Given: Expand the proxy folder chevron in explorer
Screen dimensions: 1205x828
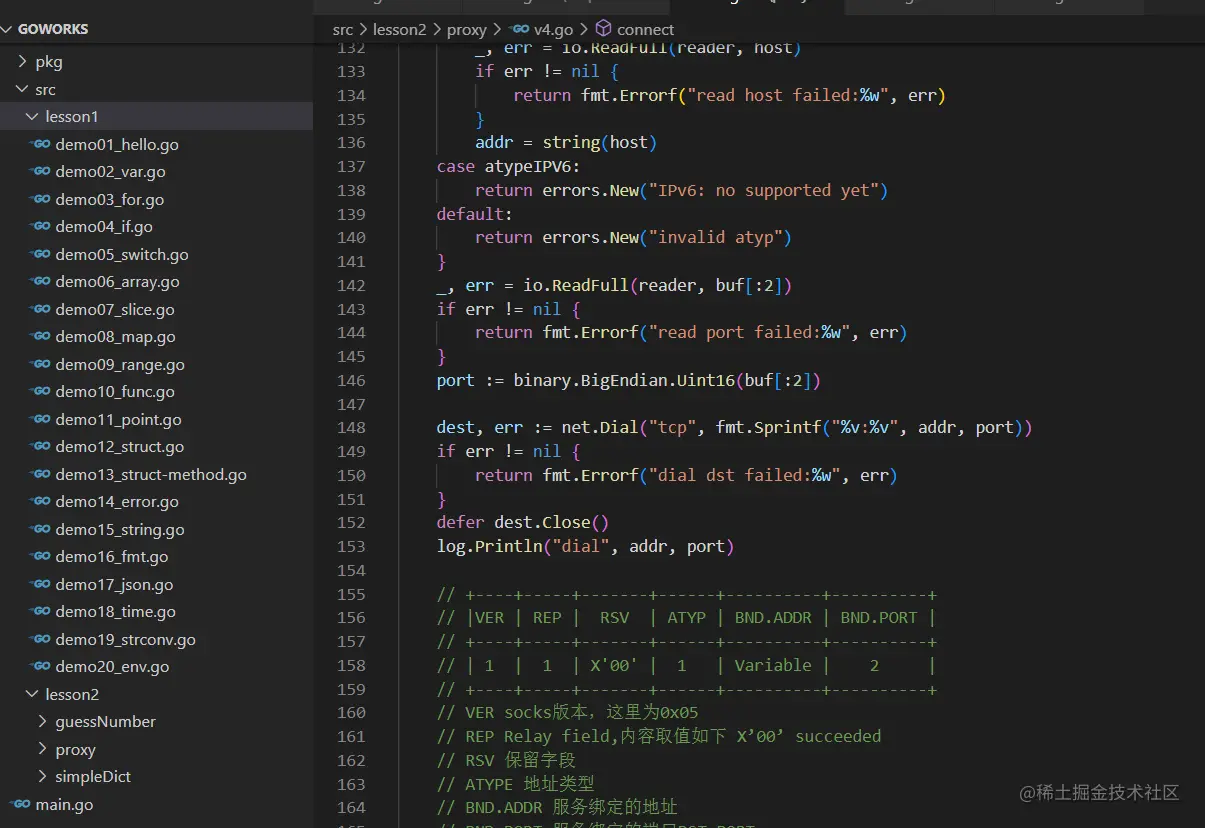Looking at the screenshot, I should [42, 749].
